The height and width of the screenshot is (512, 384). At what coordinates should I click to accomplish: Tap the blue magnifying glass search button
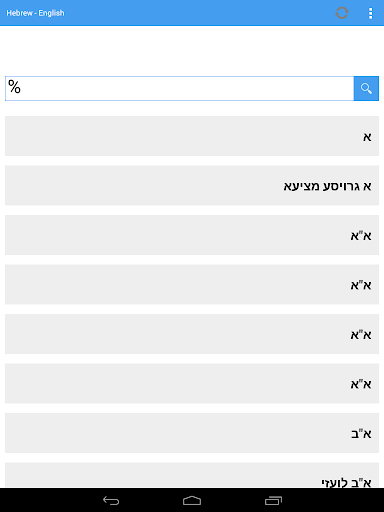point(366,88)
